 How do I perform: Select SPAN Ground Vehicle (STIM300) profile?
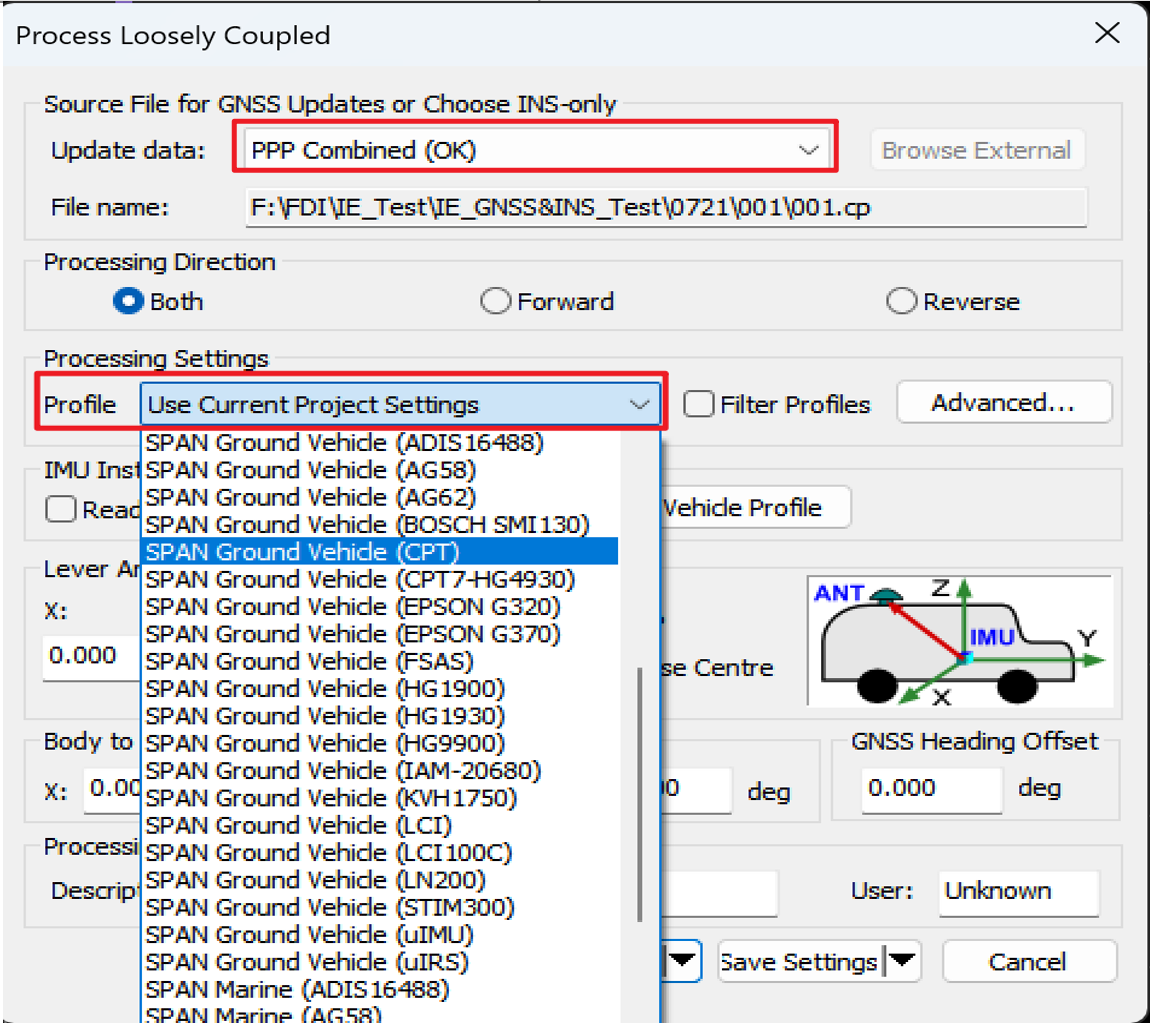pyautogui.click(x=380, y=908)
